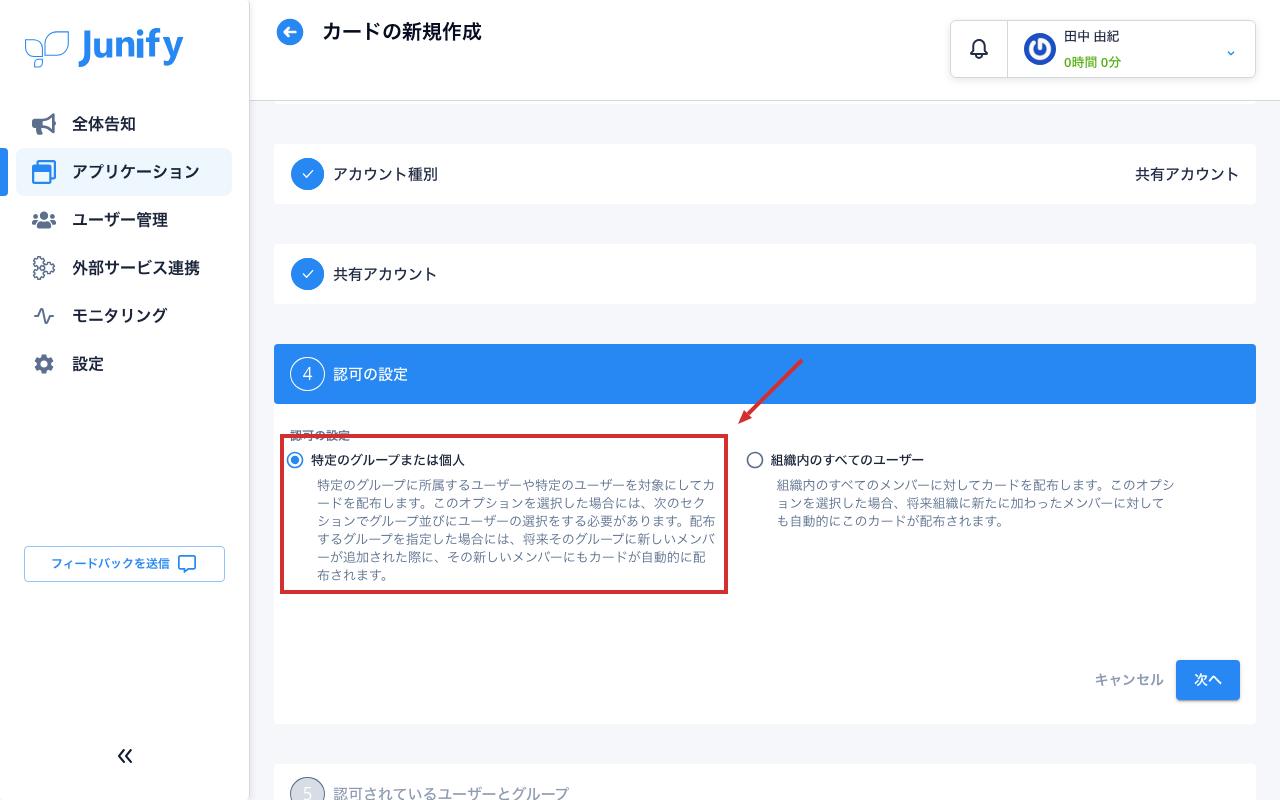
Task: Click the 設定 gear icon
Action: click(x=44, y=364)
